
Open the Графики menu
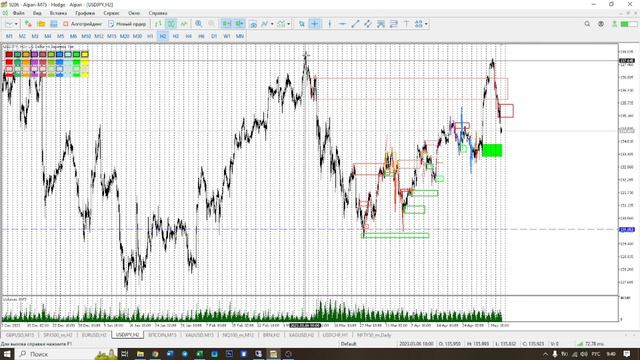click(85, 13)
